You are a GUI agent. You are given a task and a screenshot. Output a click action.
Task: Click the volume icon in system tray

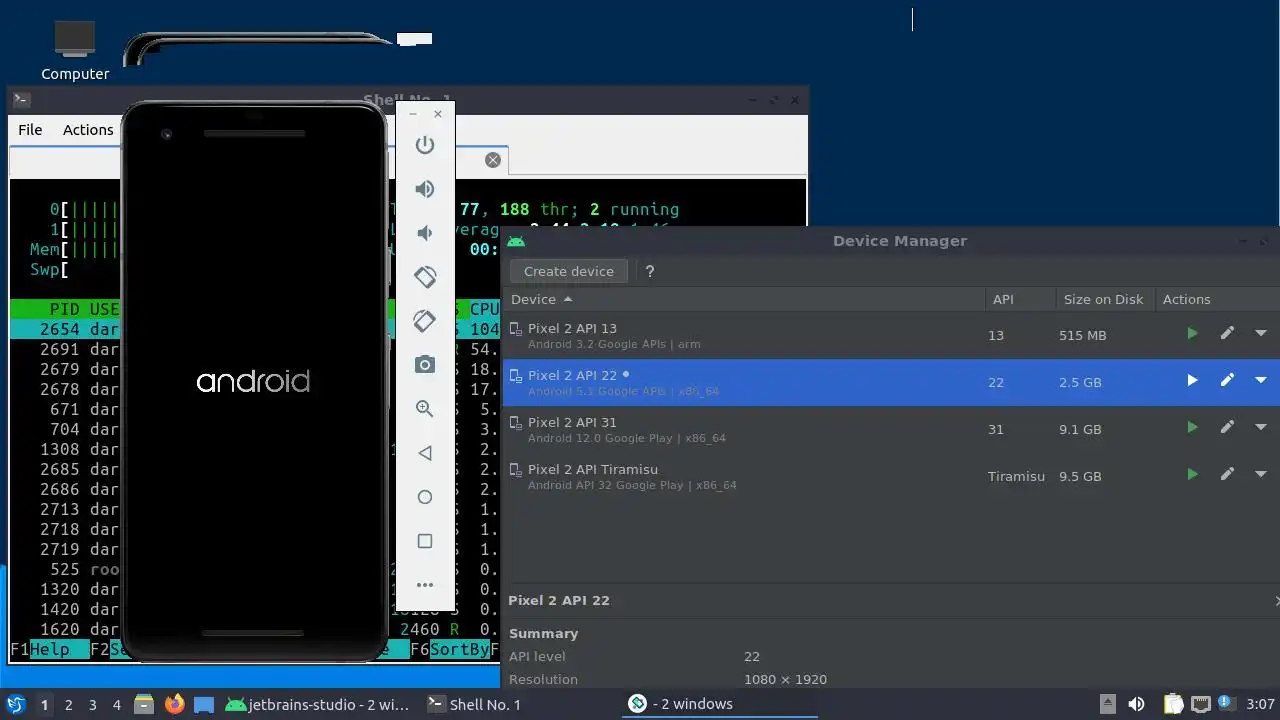(x=1136, y=704)
